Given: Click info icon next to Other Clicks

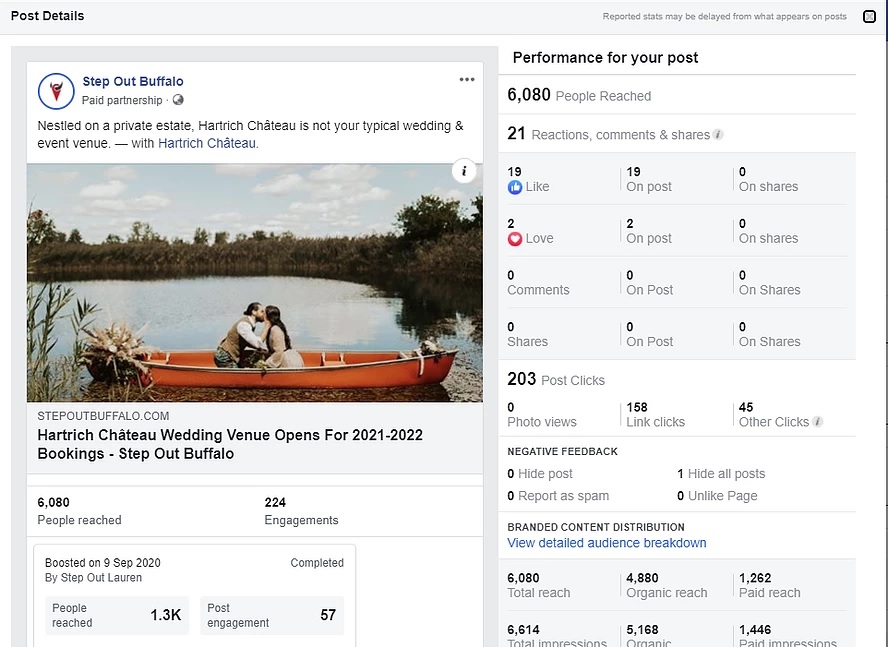Looking at the screenshot, I should click(817, 422).
